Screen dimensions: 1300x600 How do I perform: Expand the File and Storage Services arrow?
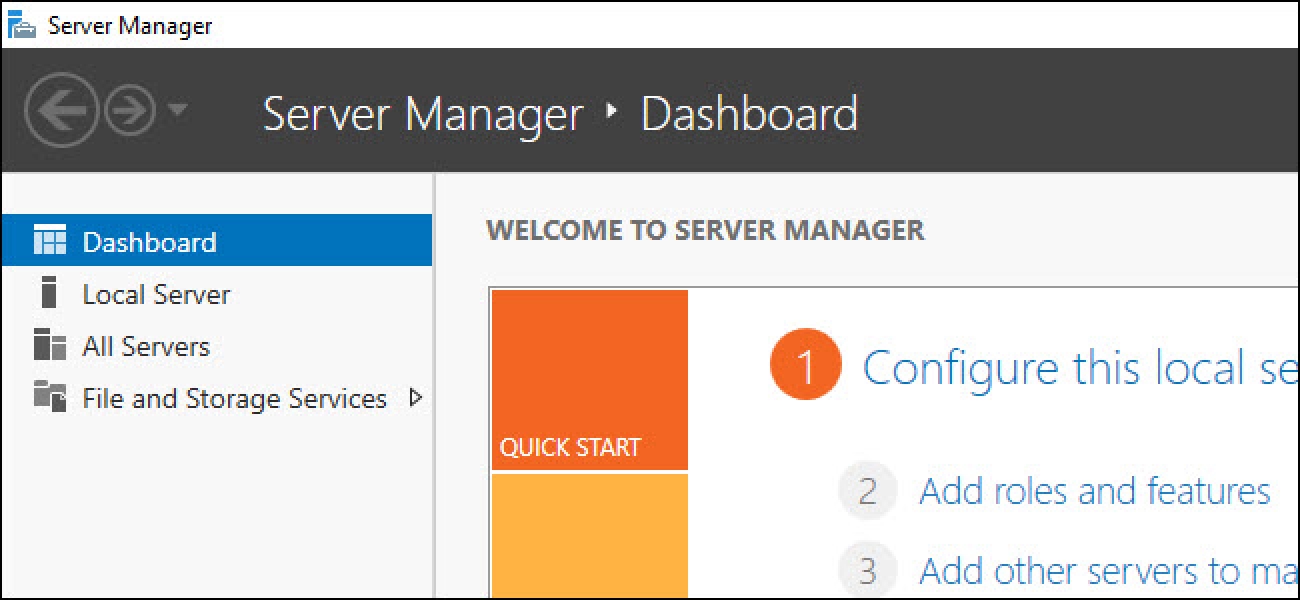coord(417,398)
